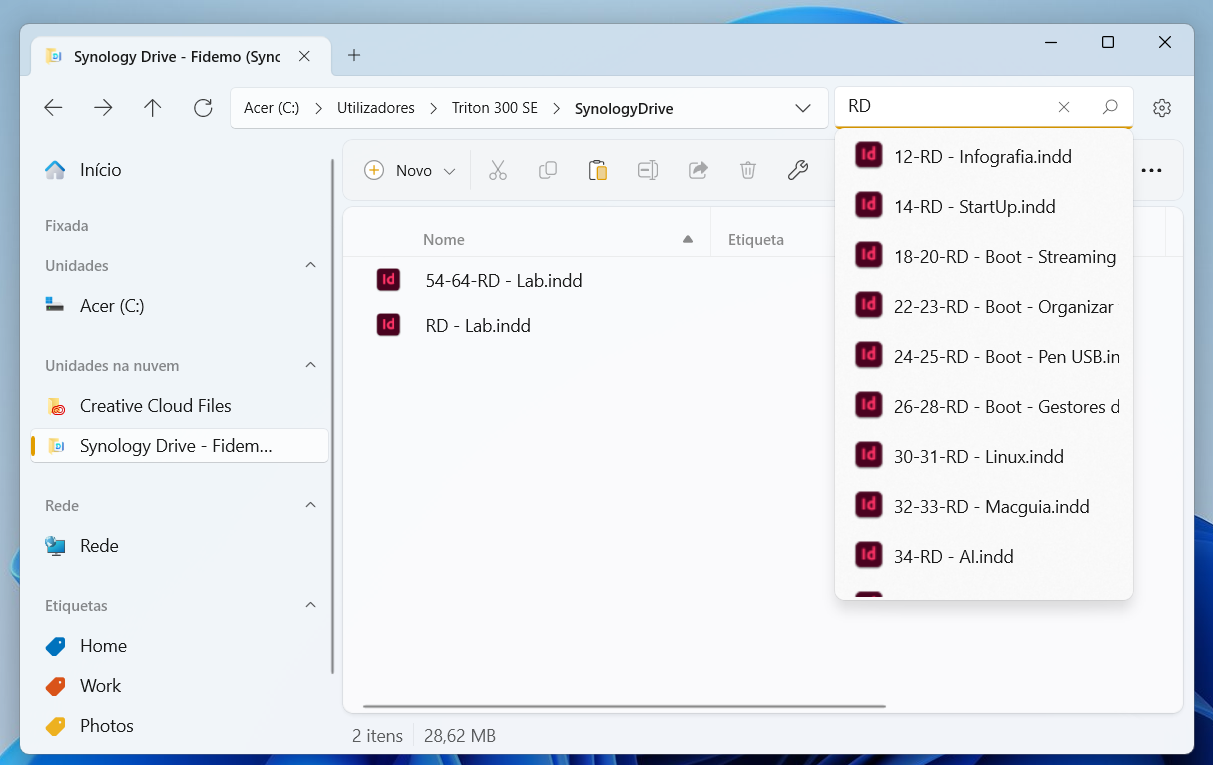
Task: Select the Home tag in sidebar
Action: point(180,646)
